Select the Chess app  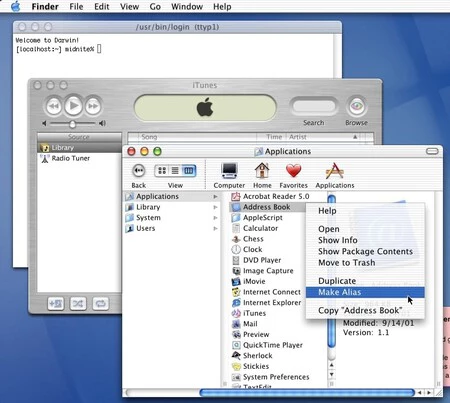[x=248, y=239]
